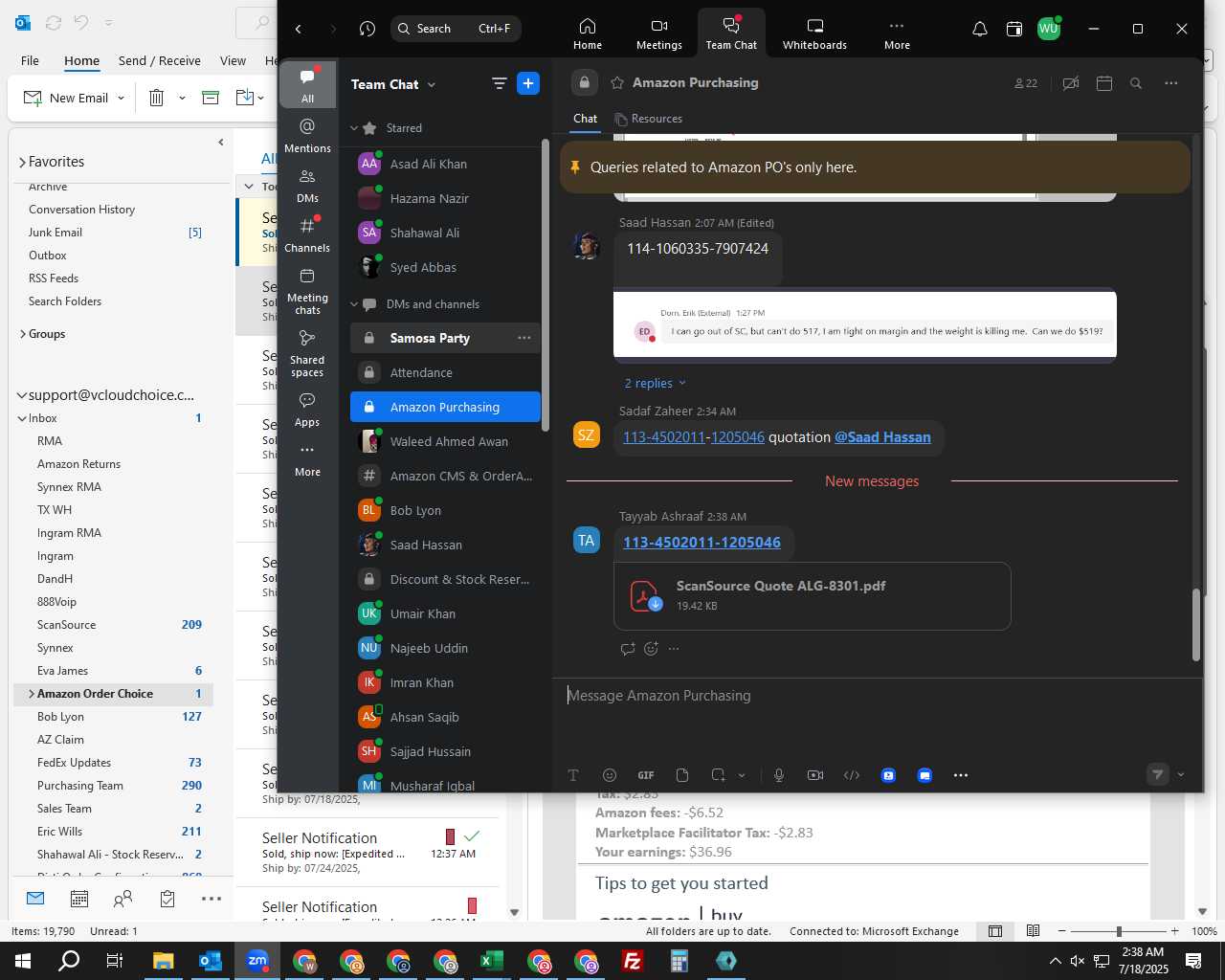Open the emoji picker in message composer
The width and height of the screenshot is (1225, 980).
tap(610, 775)
